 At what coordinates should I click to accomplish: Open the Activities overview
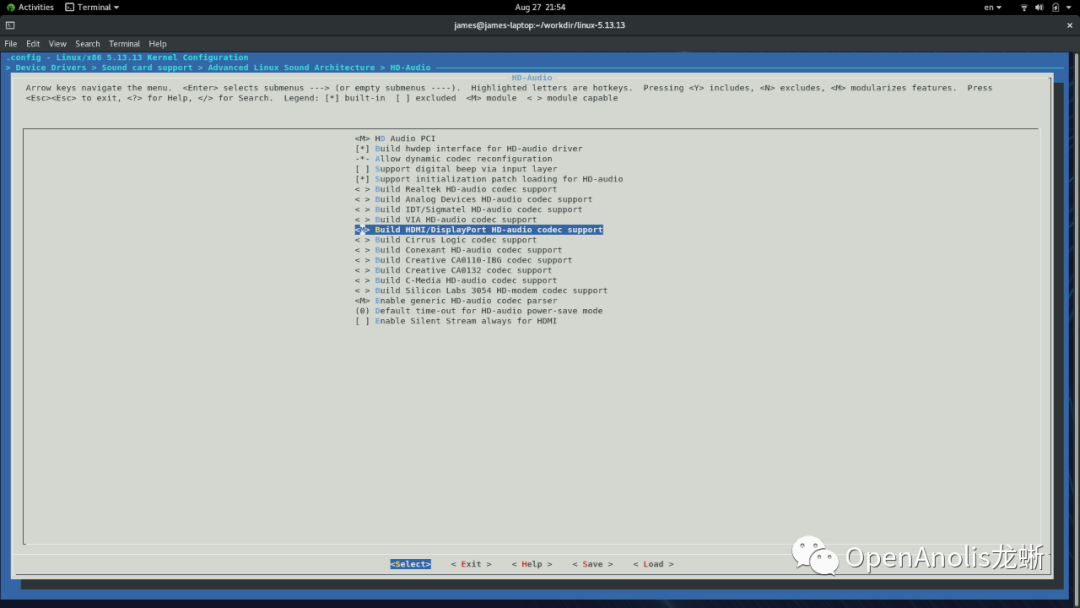point(30,7)
